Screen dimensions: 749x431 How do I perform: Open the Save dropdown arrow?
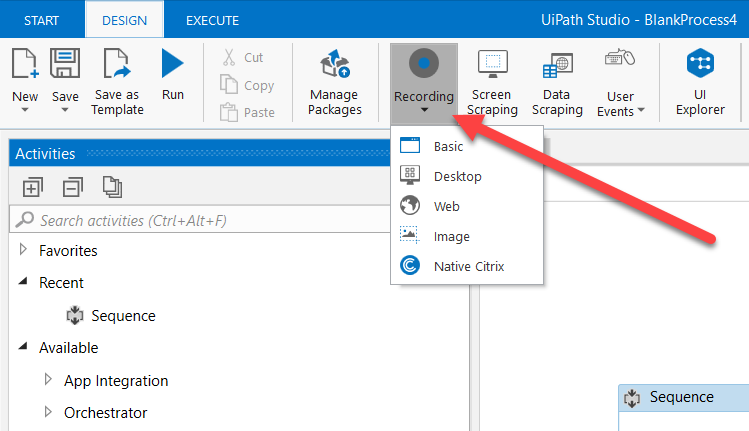tap(65, 110)
